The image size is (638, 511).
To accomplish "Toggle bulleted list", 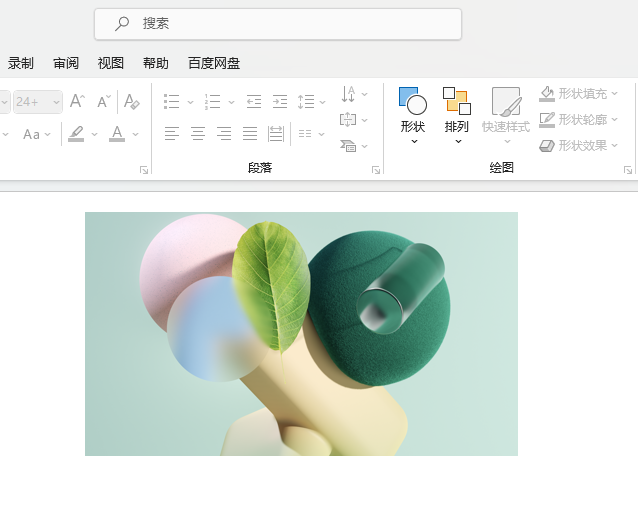I will [x=171, y=102].
